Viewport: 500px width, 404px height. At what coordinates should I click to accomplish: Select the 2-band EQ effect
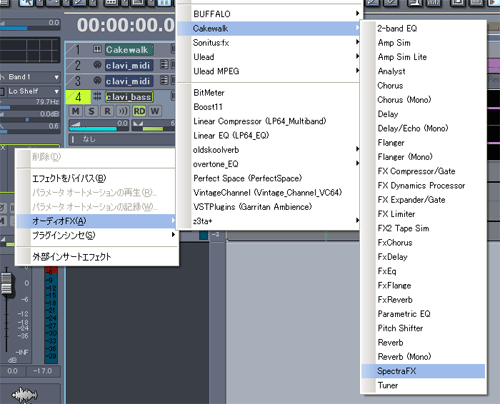click(423, 28)
